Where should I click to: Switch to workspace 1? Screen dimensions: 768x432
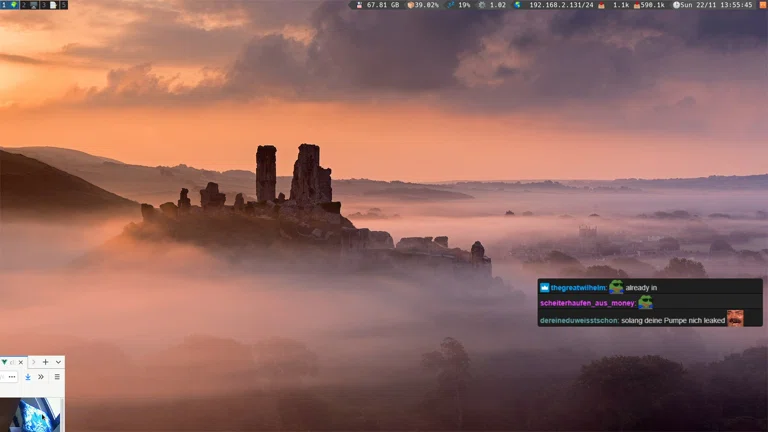click(4, 5)
